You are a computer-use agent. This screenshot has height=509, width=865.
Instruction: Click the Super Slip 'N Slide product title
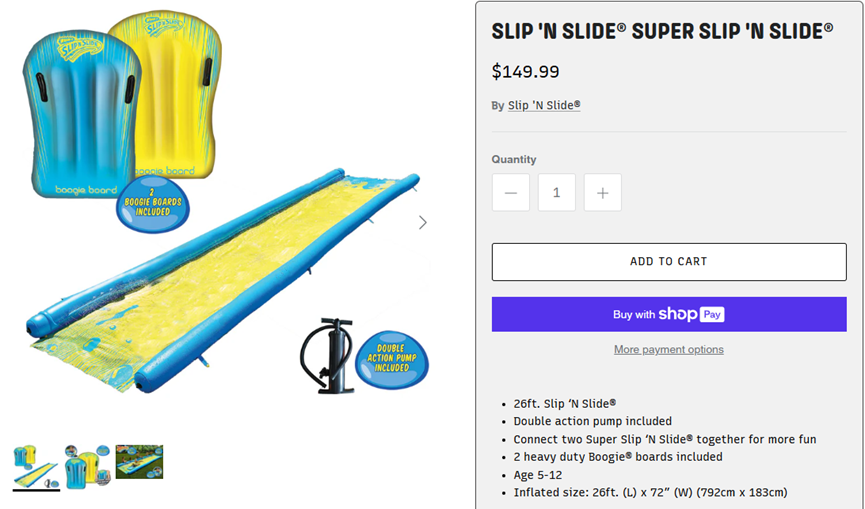[x=662, y=31]
